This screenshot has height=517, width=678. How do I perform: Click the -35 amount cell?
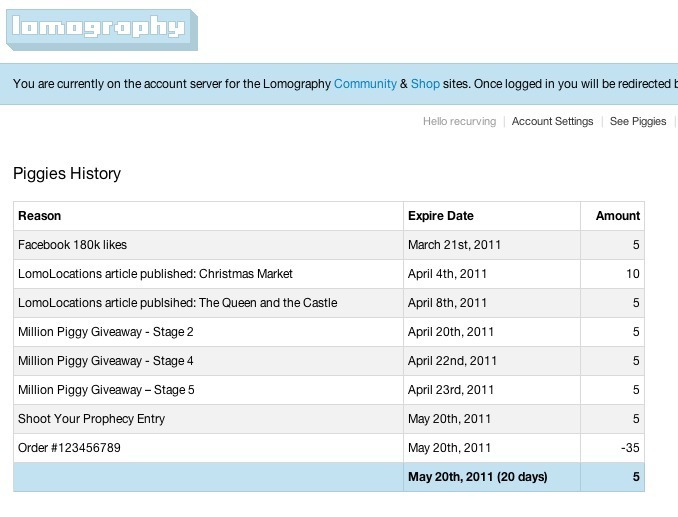point(627,448)
